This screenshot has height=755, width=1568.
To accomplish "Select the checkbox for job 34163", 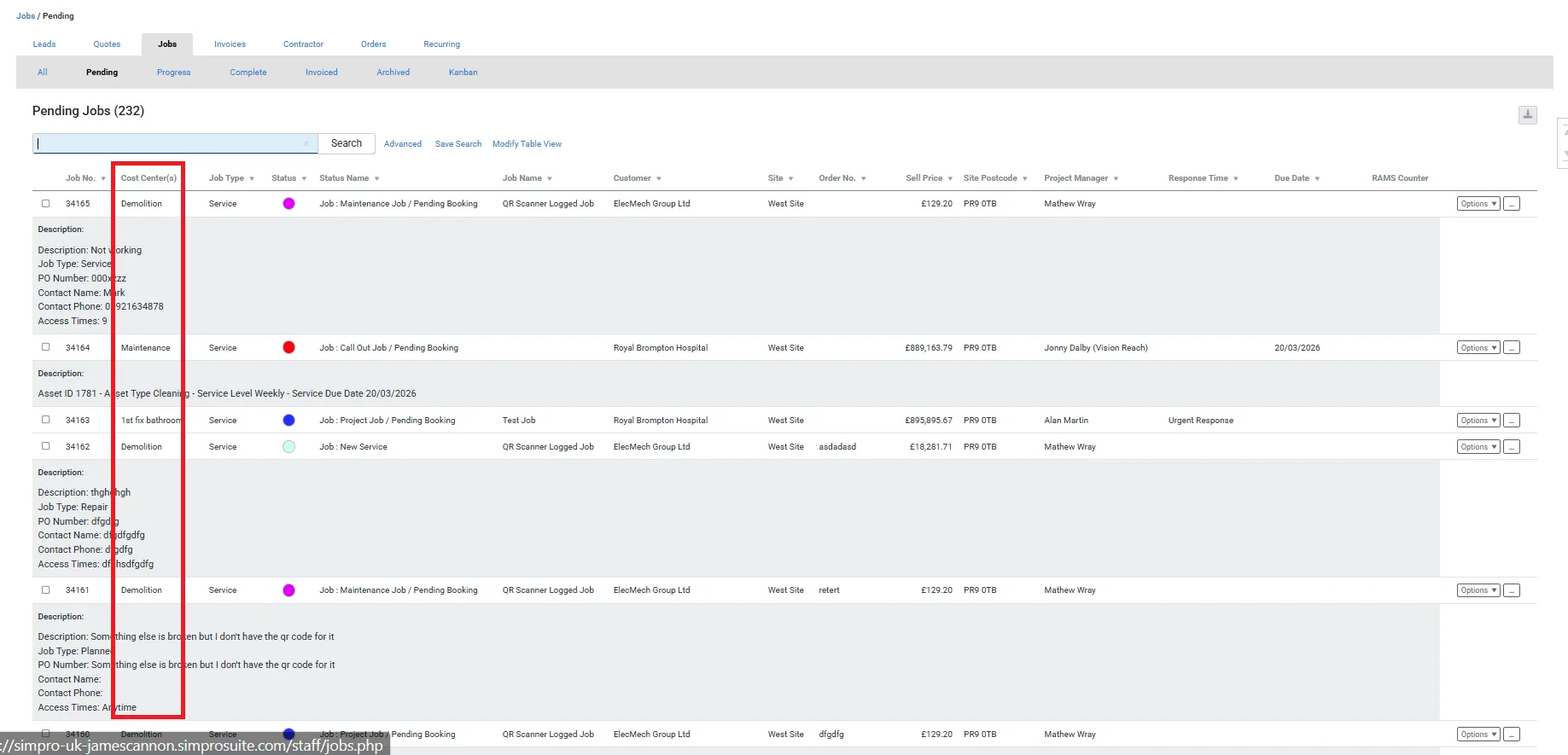I will [x=46, y=420].
